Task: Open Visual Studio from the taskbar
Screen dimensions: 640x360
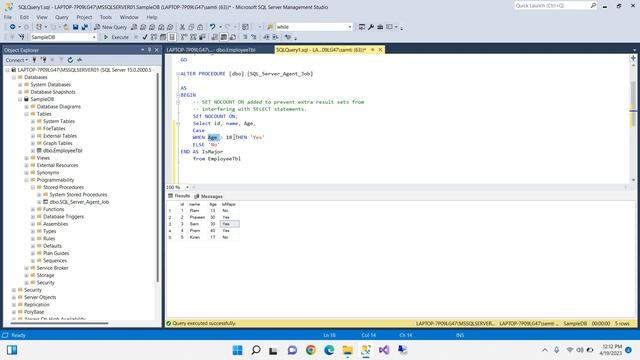Action: click(x=384, y=350)
